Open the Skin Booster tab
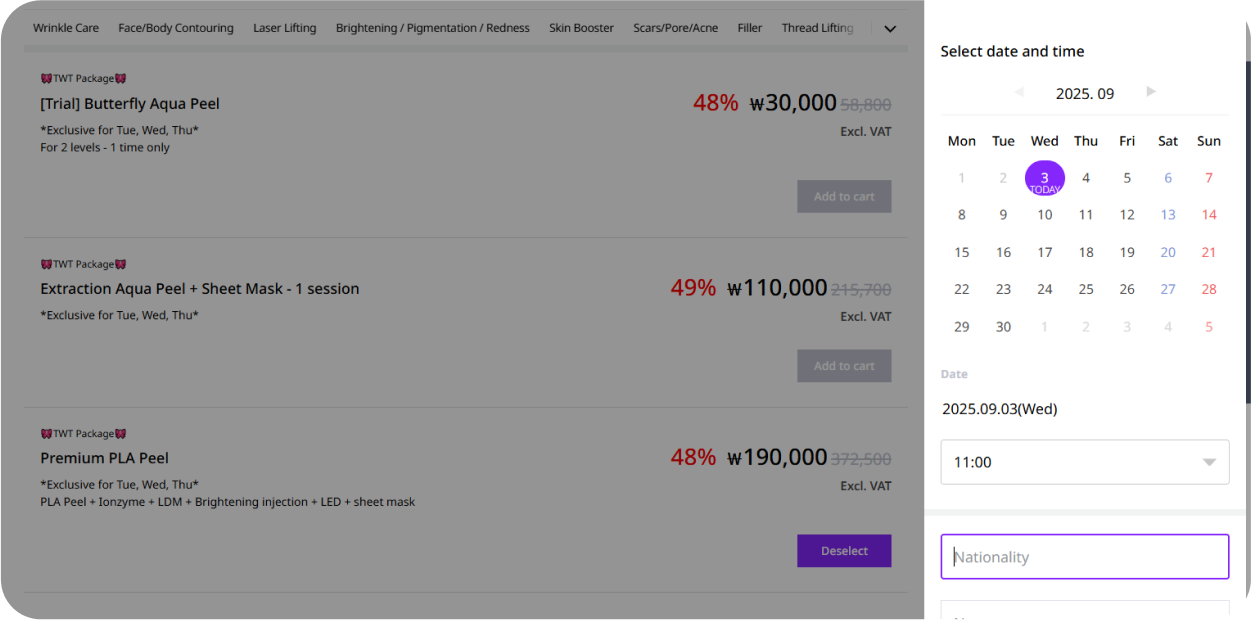 581,28
